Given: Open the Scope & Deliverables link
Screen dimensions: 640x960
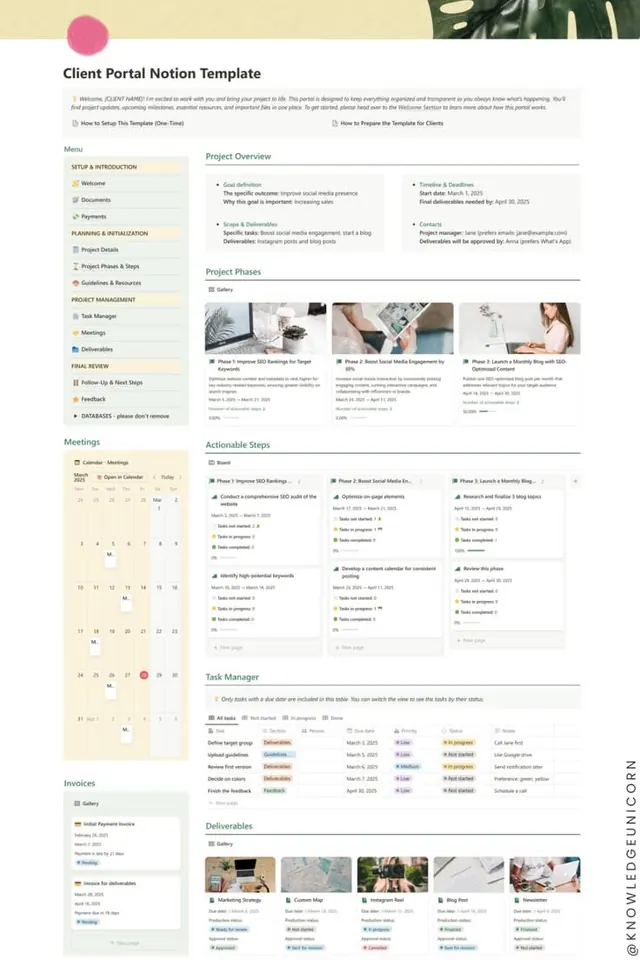Looking at the screenshot, I should 250,224.
